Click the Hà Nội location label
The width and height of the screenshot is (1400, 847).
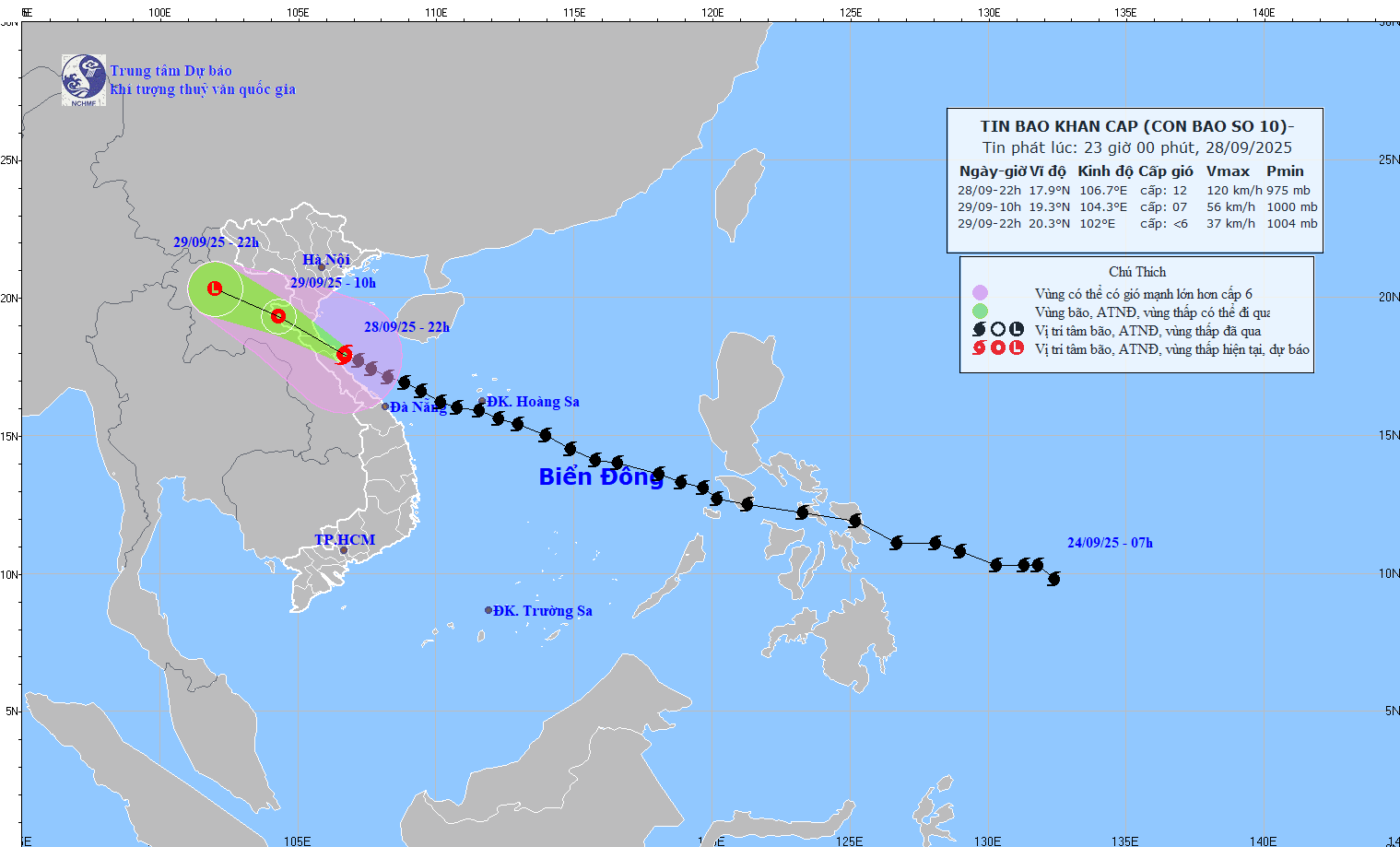point(329,259)
